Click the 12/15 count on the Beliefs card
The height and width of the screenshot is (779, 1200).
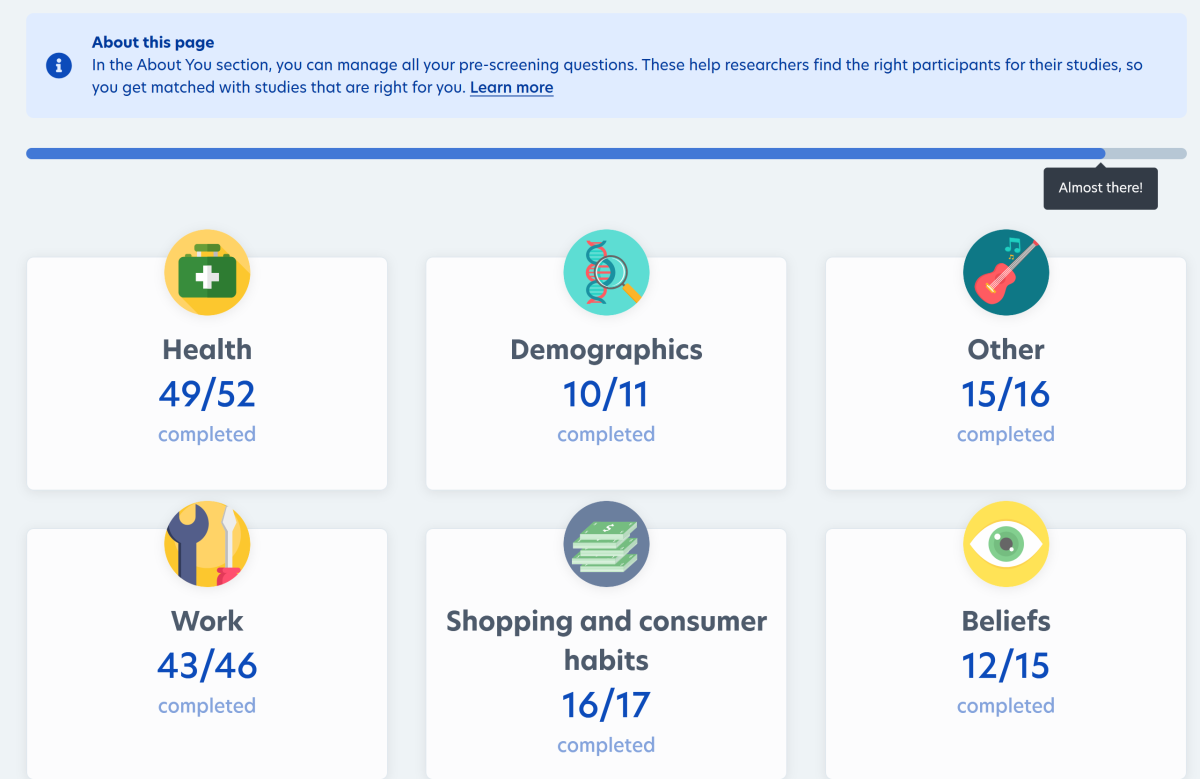click(1006, 665)
